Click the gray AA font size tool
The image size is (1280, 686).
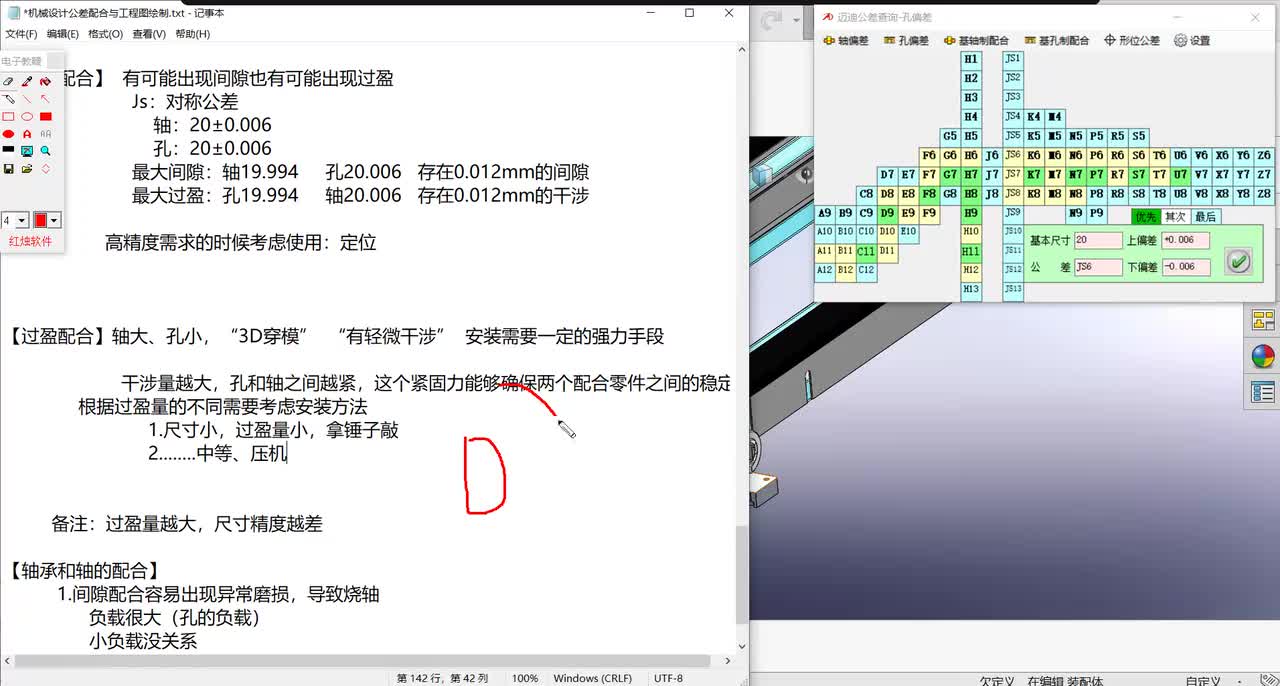(45, 134)
